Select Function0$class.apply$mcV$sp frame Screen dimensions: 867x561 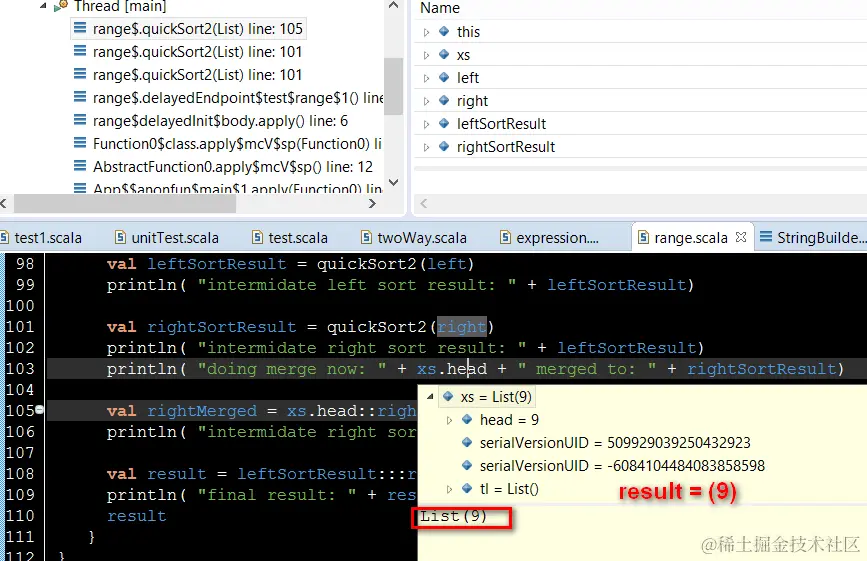click(x=228, y=144)
